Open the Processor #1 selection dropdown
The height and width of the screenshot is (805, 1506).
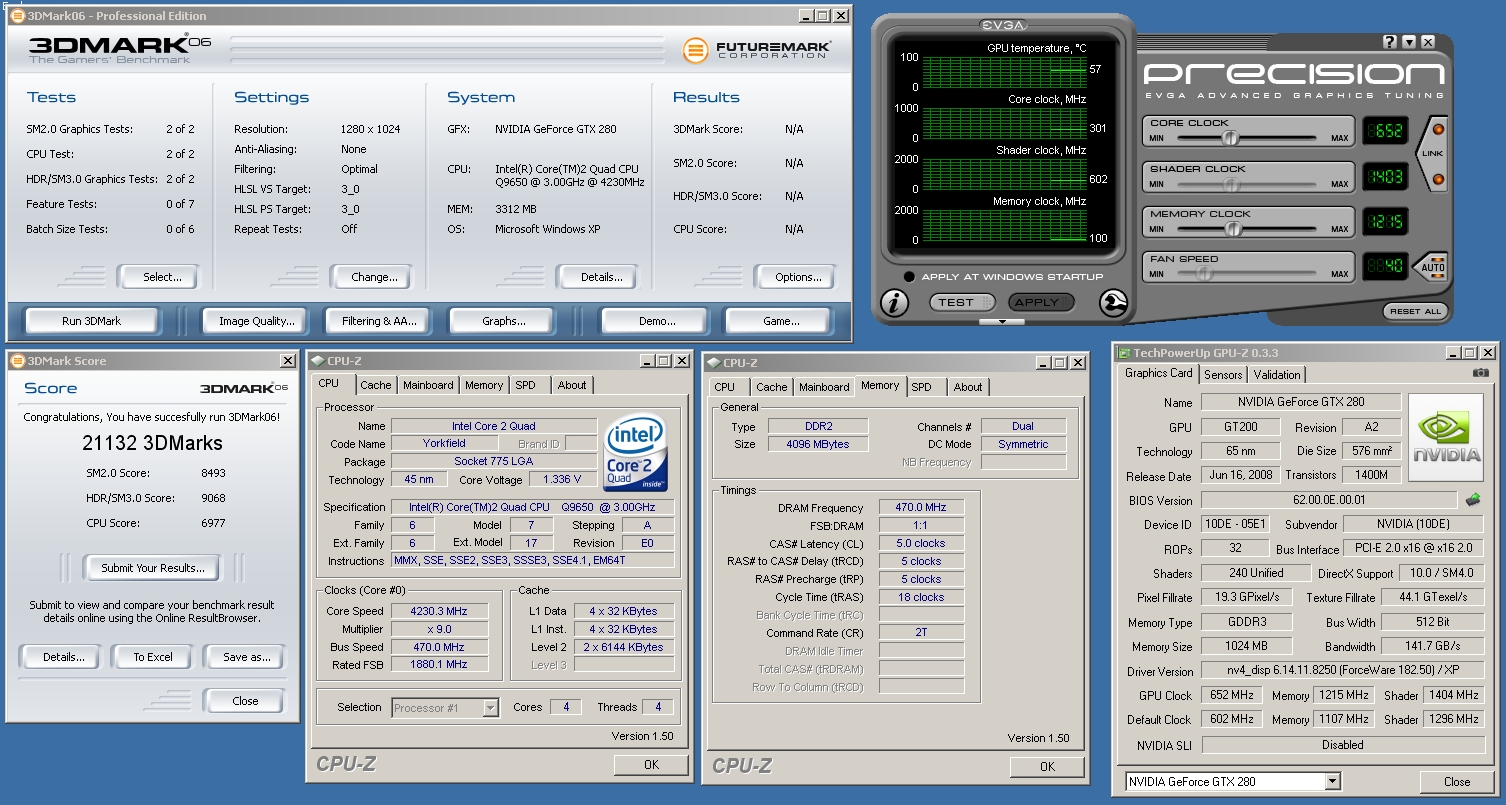click(490, 708)
